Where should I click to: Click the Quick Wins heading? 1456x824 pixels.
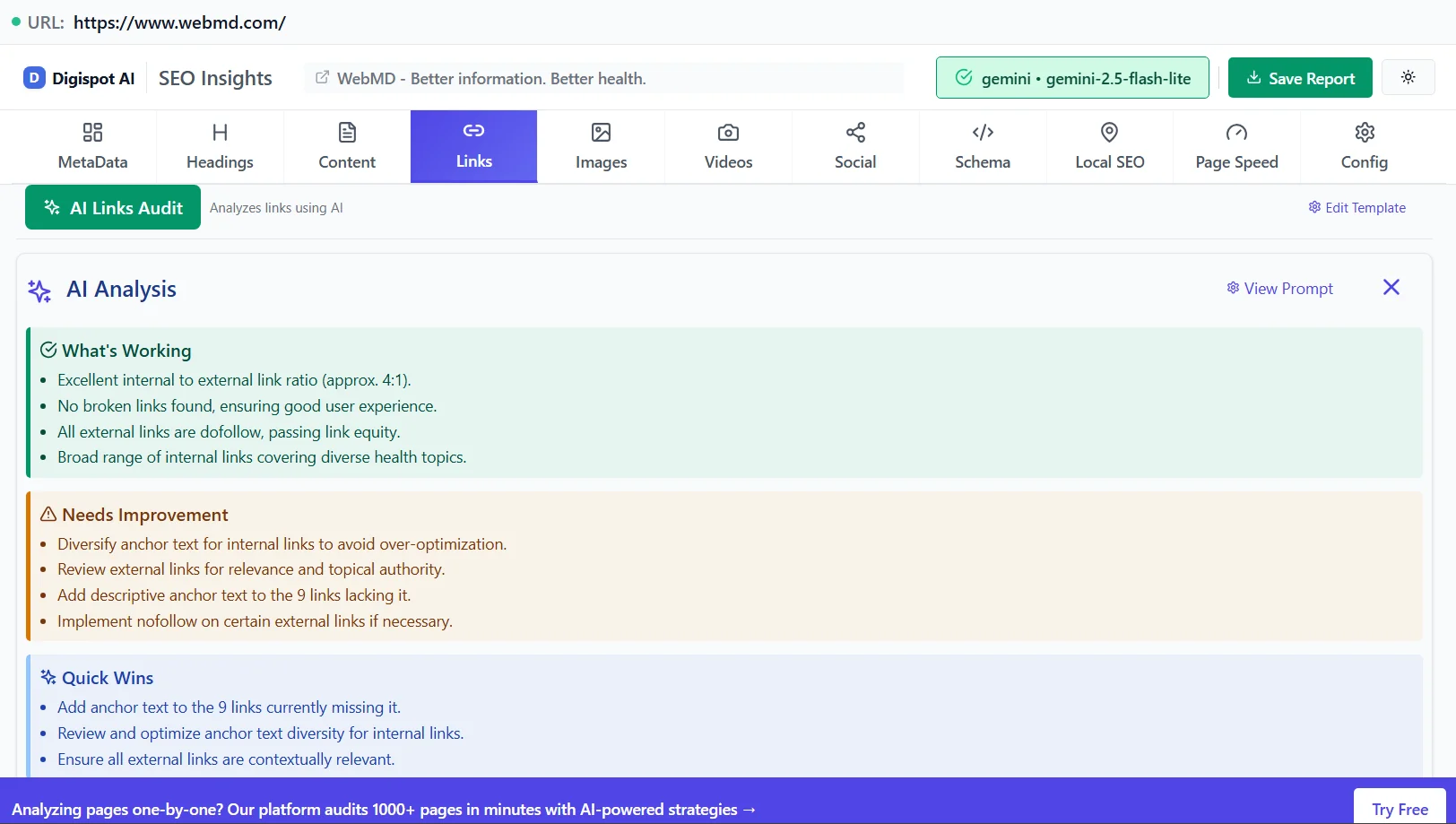pos(108,678)
